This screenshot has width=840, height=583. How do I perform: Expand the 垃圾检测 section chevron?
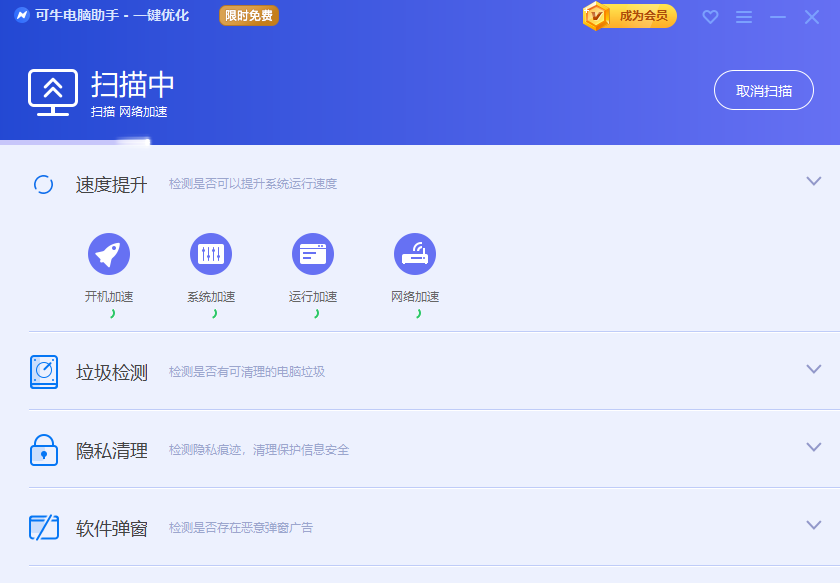coord(814,369)
